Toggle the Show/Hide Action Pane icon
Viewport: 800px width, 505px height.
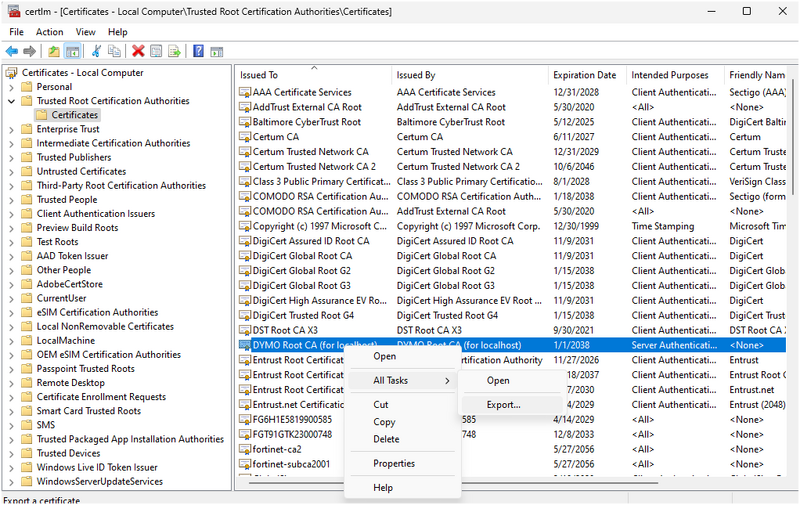(217, 51)
